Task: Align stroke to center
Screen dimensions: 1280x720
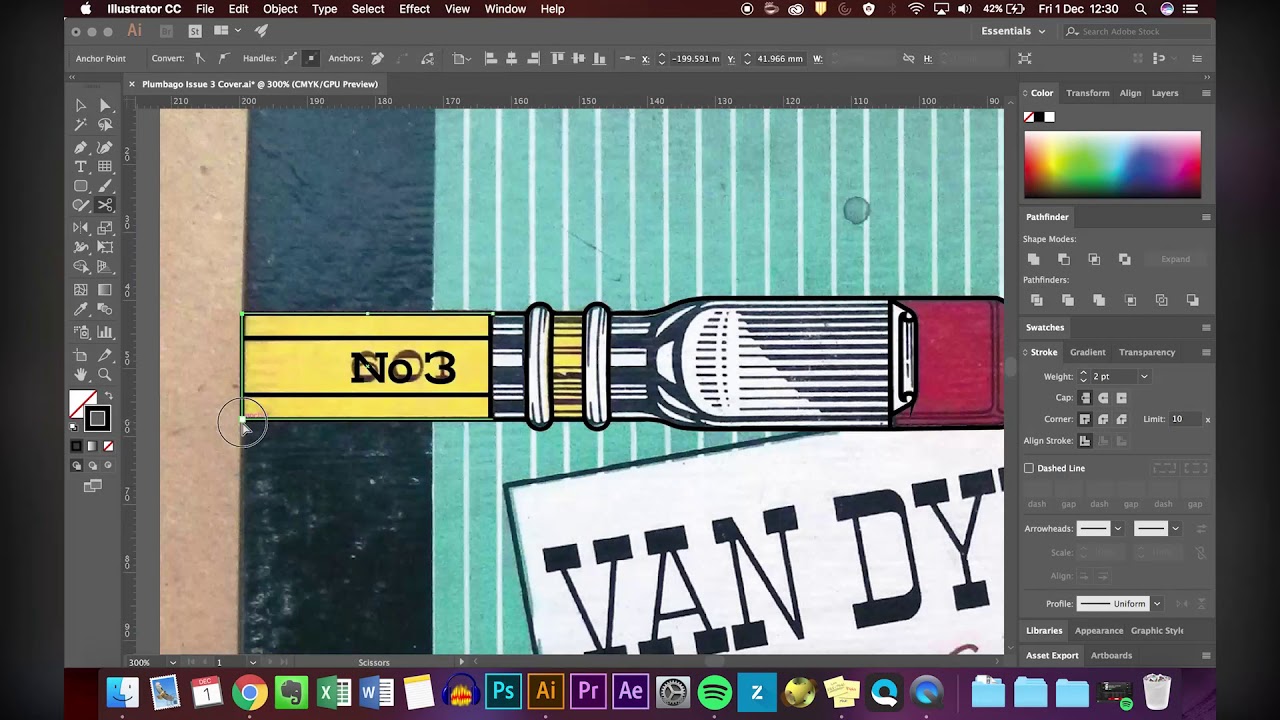Action: coord(1085,440)
